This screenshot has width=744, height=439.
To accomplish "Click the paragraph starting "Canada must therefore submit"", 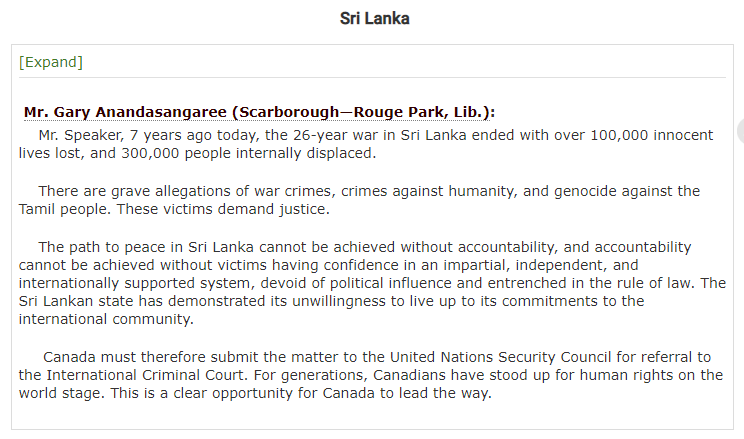I will point(371,375).
